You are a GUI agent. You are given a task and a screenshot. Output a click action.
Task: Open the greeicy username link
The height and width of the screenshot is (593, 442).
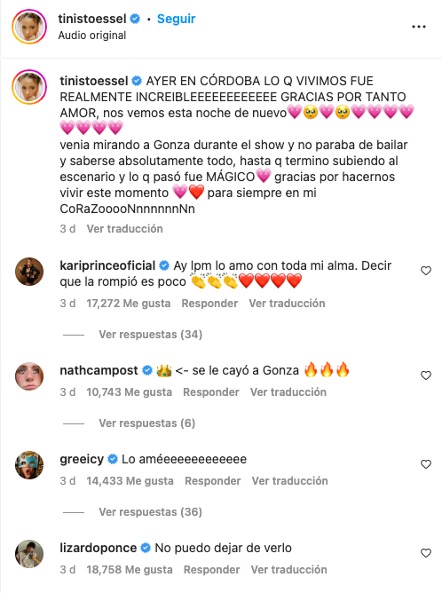click(82, 459)
